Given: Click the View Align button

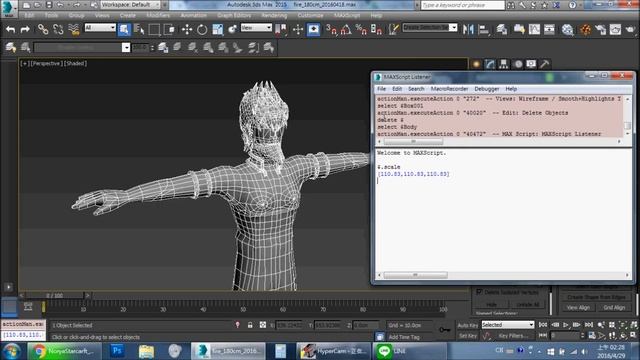Looking at the screenshot, I should tap(578, 307).
